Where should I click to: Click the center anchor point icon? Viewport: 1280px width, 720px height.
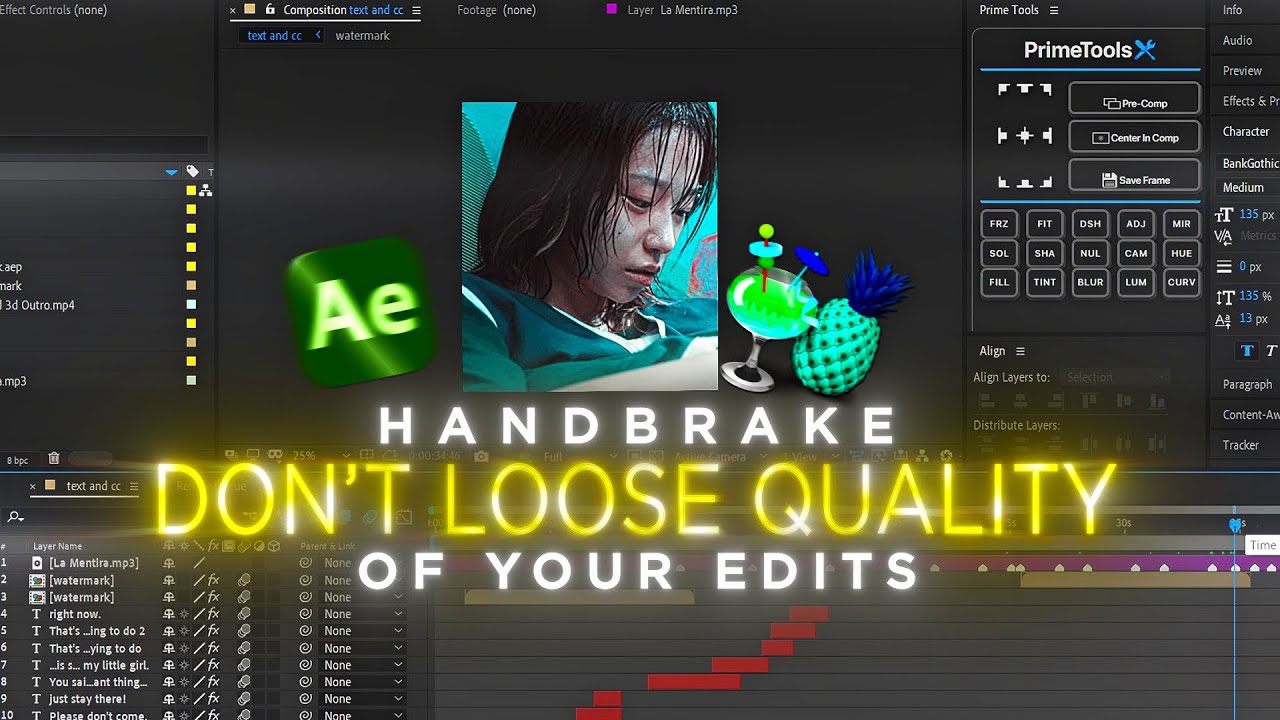tap(1024, 136)
